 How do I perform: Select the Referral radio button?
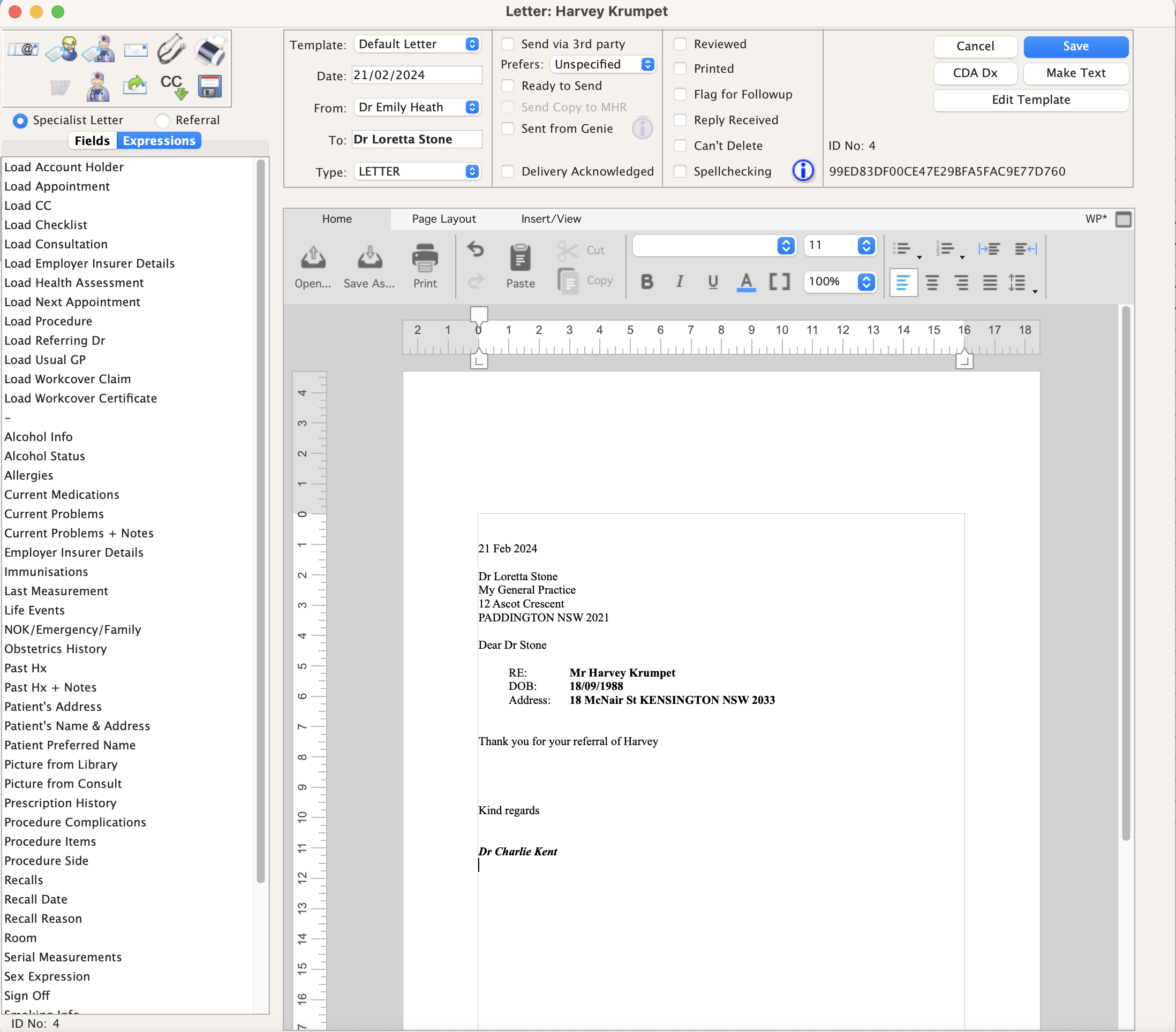(163, 120)
